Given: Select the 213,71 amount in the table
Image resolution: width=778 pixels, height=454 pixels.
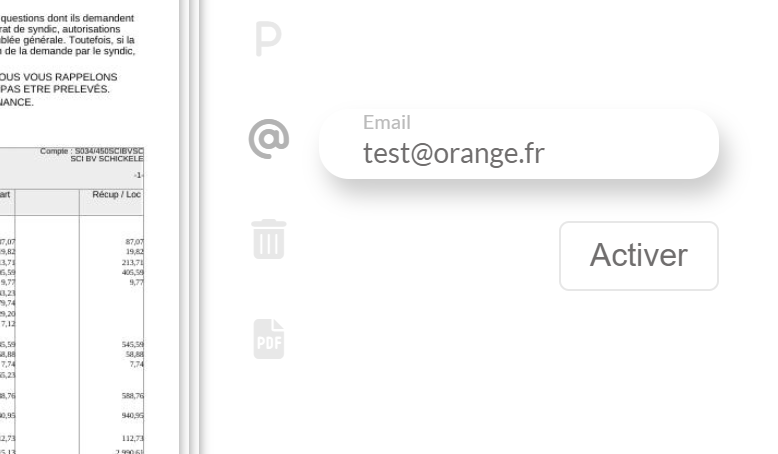Looking at the screenshot, I should (x=132, y=262).
